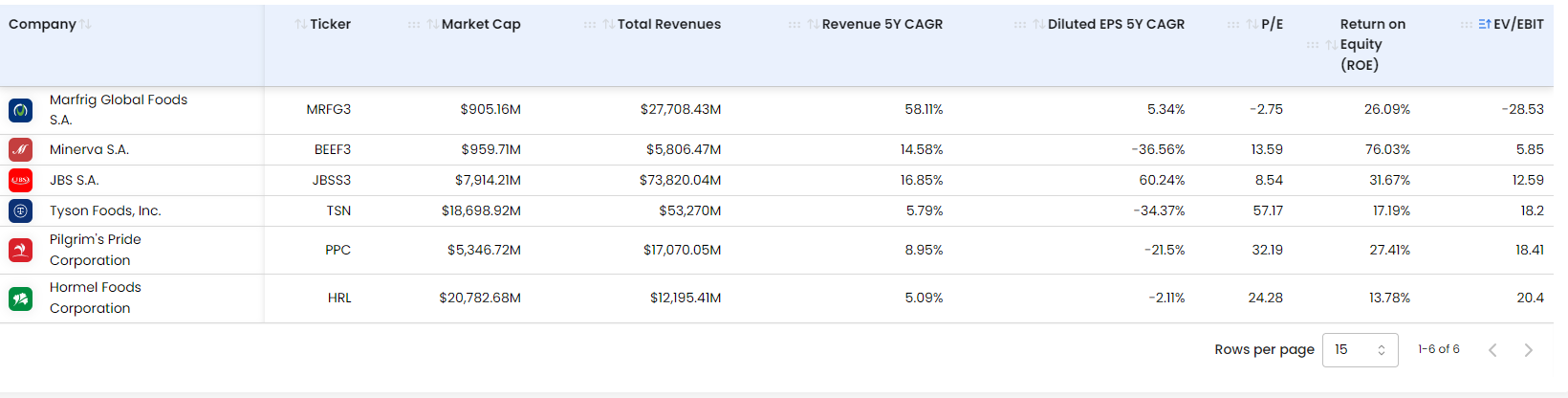Open rows per page dropdown
The height and width of the screenshot is (398, 1568).
tap(1360, 350)
